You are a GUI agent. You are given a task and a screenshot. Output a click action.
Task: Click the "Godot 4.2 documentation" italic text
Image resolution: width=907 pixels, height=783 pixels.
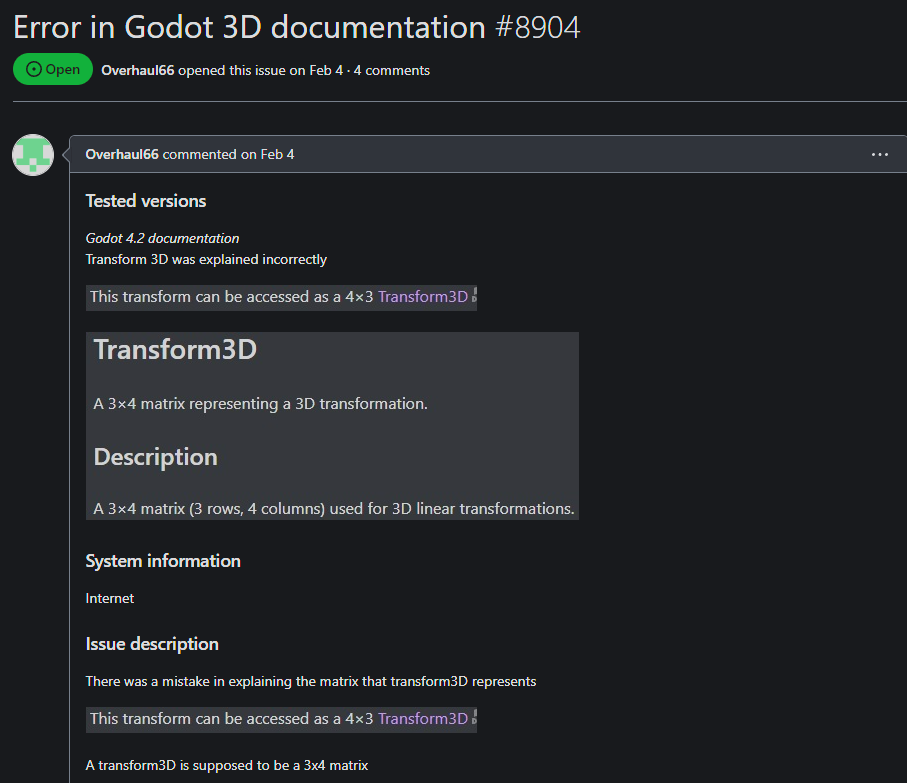162,238
